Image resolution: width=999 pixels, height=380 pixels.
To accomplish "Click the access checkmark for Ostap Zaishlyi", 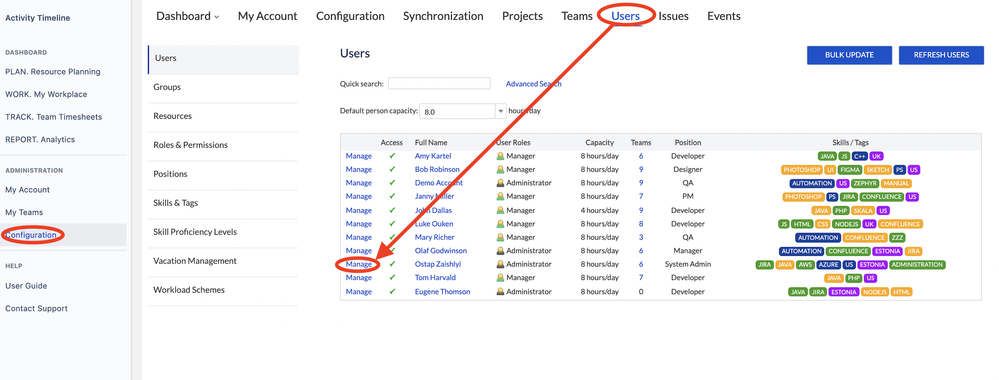I will [392, 264].
